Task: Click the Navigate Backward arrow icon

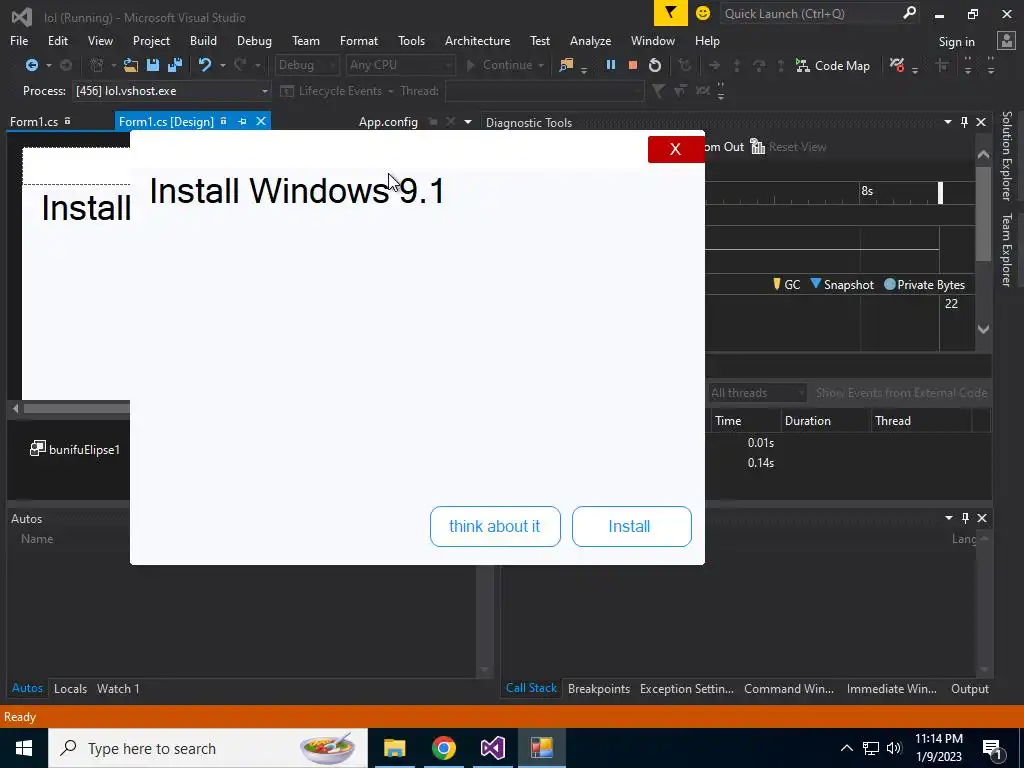Action: (x=31, y=65)
